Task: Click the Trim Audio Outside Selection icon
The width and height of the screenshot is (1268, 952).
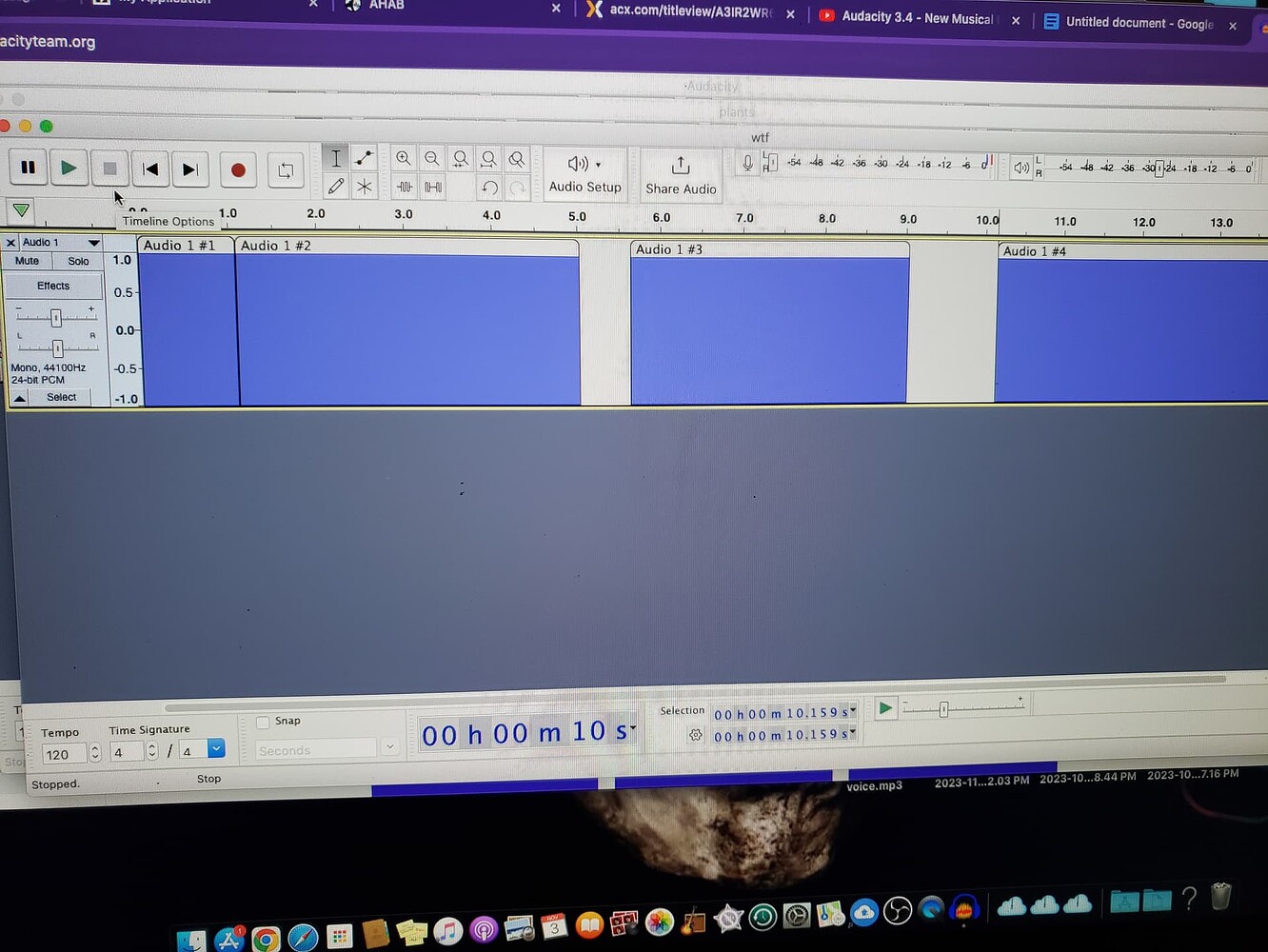Action: [404, 187]
